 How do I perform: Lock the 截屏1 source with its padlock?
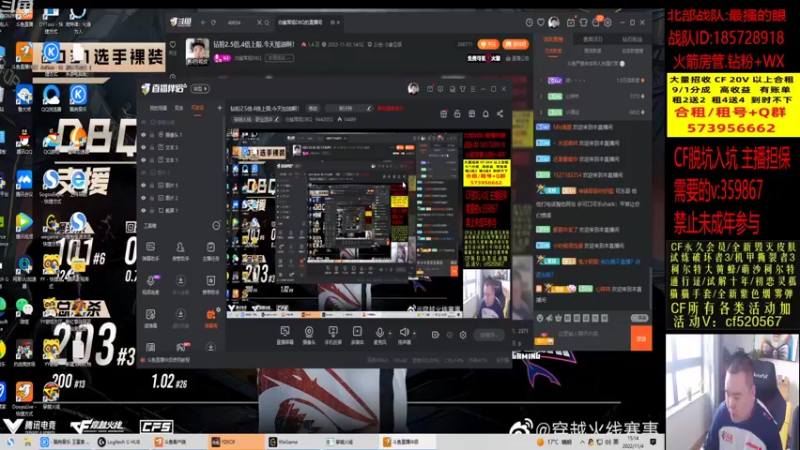pyautogui.click(x=152, y=210)
